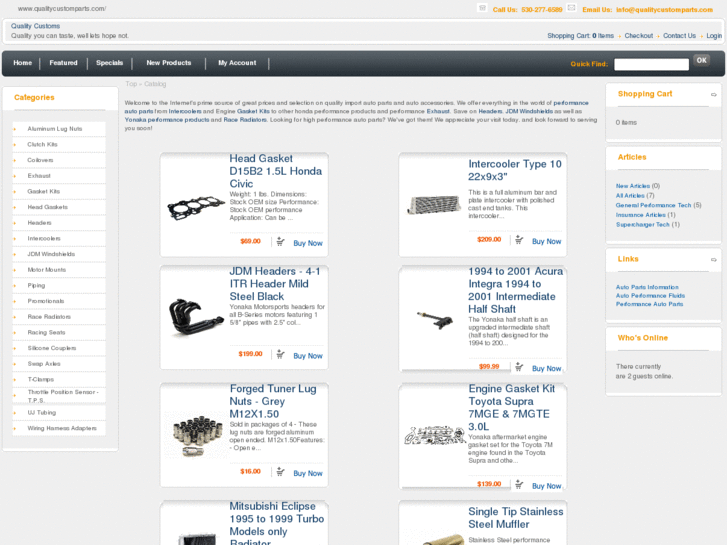Click cart icon for Head Gasket D15B2
Image resolution: width=727 pixels, height=545 pixels.
click(x=280, y=242)
